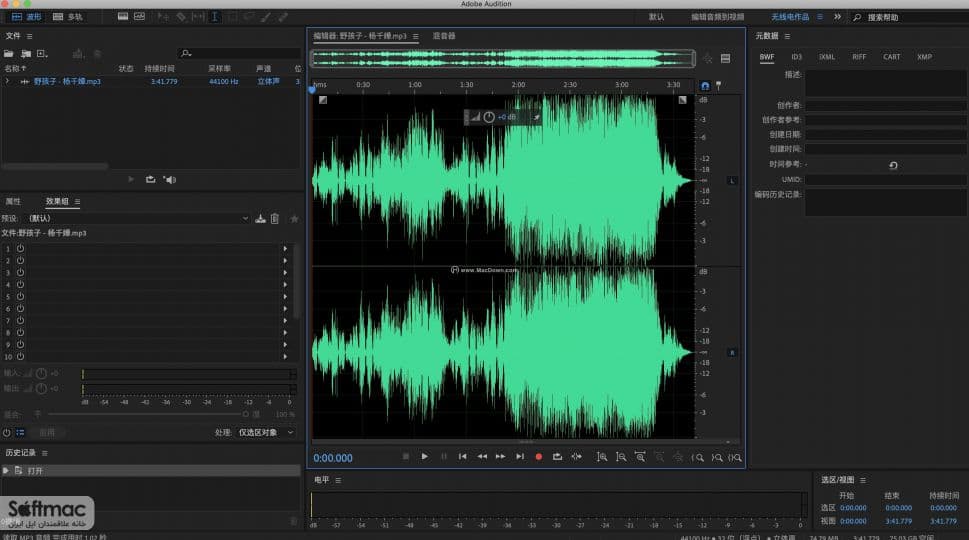Open preset dropdown (默认)
Viewport: 969px width, 540px height.
pos(138,218)
